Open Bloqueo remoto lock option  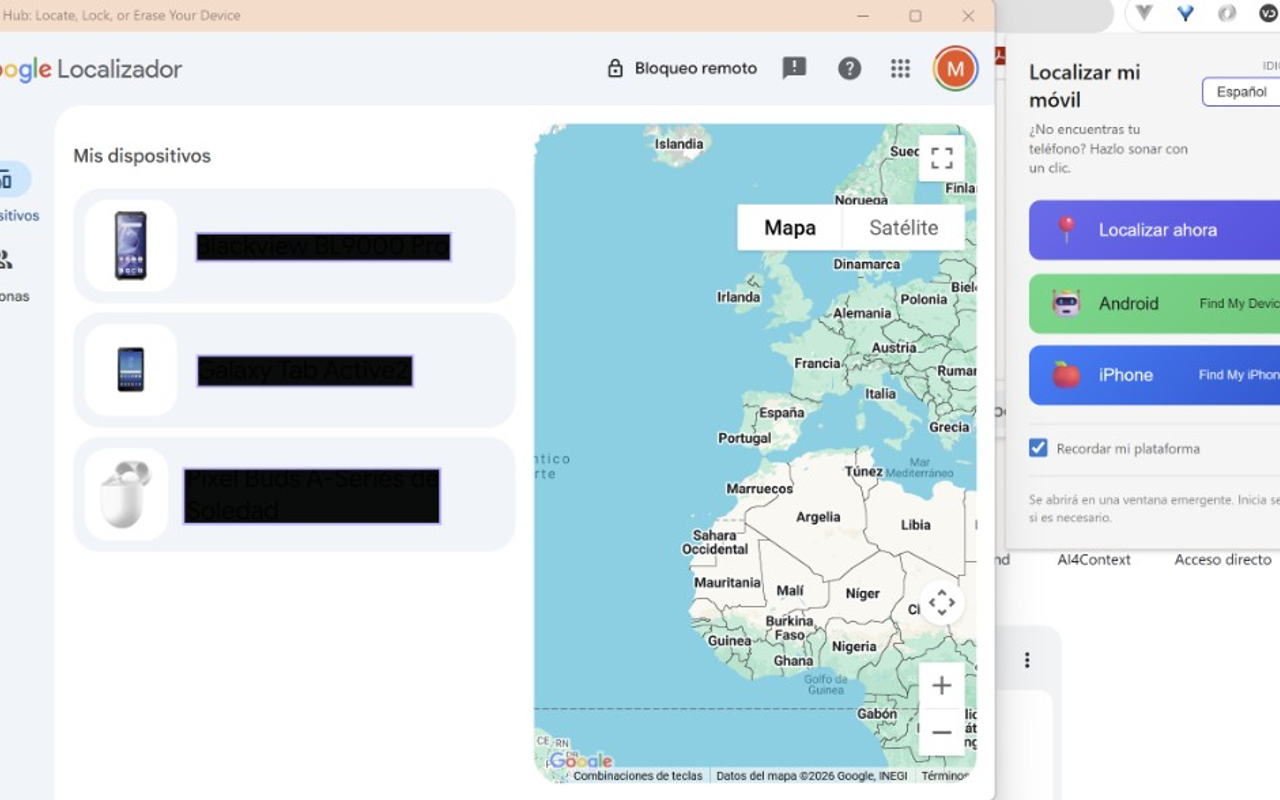tap(682, 68)
